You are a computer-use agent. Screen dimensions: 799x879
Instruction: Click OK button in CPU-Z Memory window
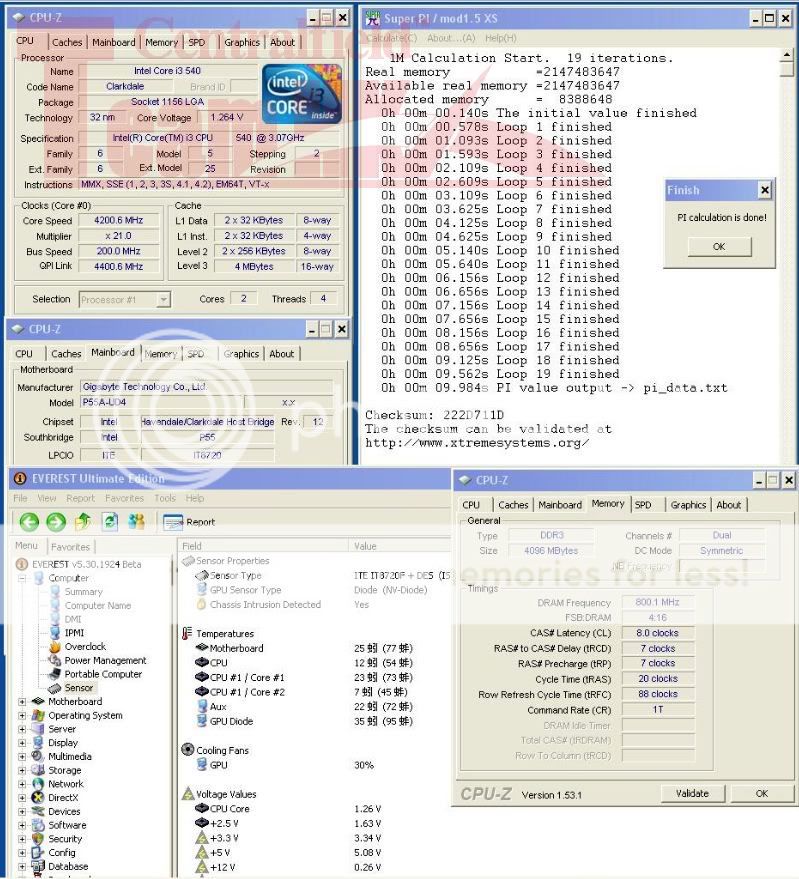pyautogui.click(x=761, y=793)
